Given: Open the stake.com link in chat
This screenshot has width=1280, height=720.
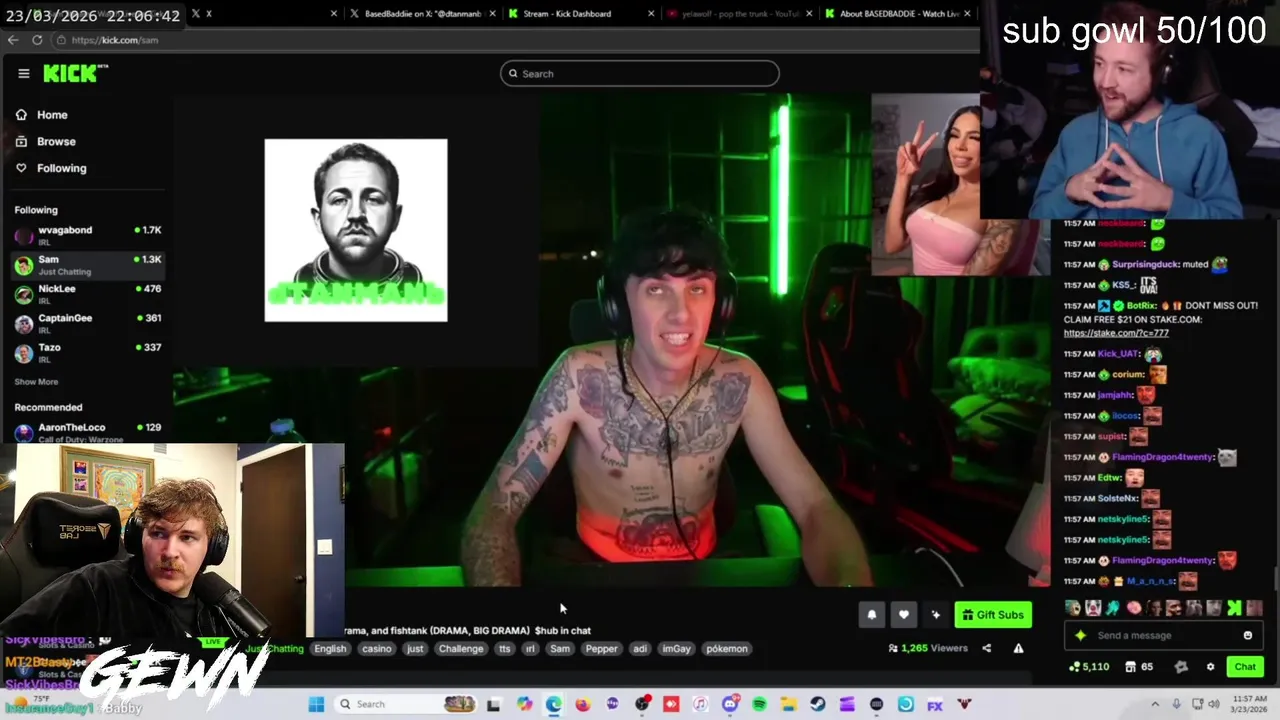Looking at the screenshot, I should click(1116, 333).
